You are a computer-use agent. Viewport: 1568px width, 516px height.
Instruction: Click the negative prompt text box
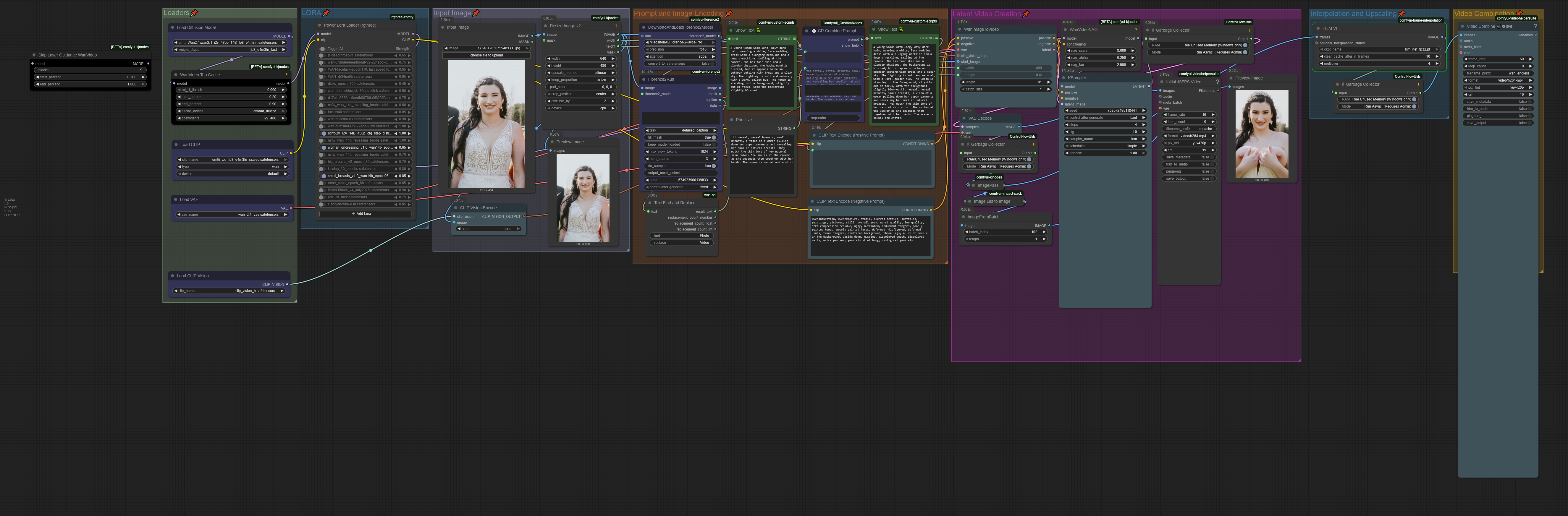pos(870,235)
